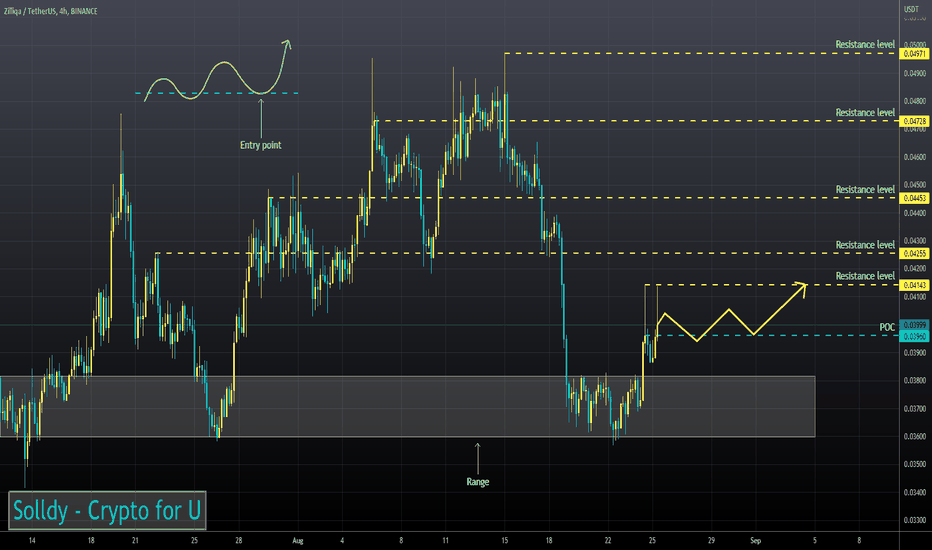Click the USDT currency label
The height and width of the screenshot is (550, 932).
(x=911, y=9)
